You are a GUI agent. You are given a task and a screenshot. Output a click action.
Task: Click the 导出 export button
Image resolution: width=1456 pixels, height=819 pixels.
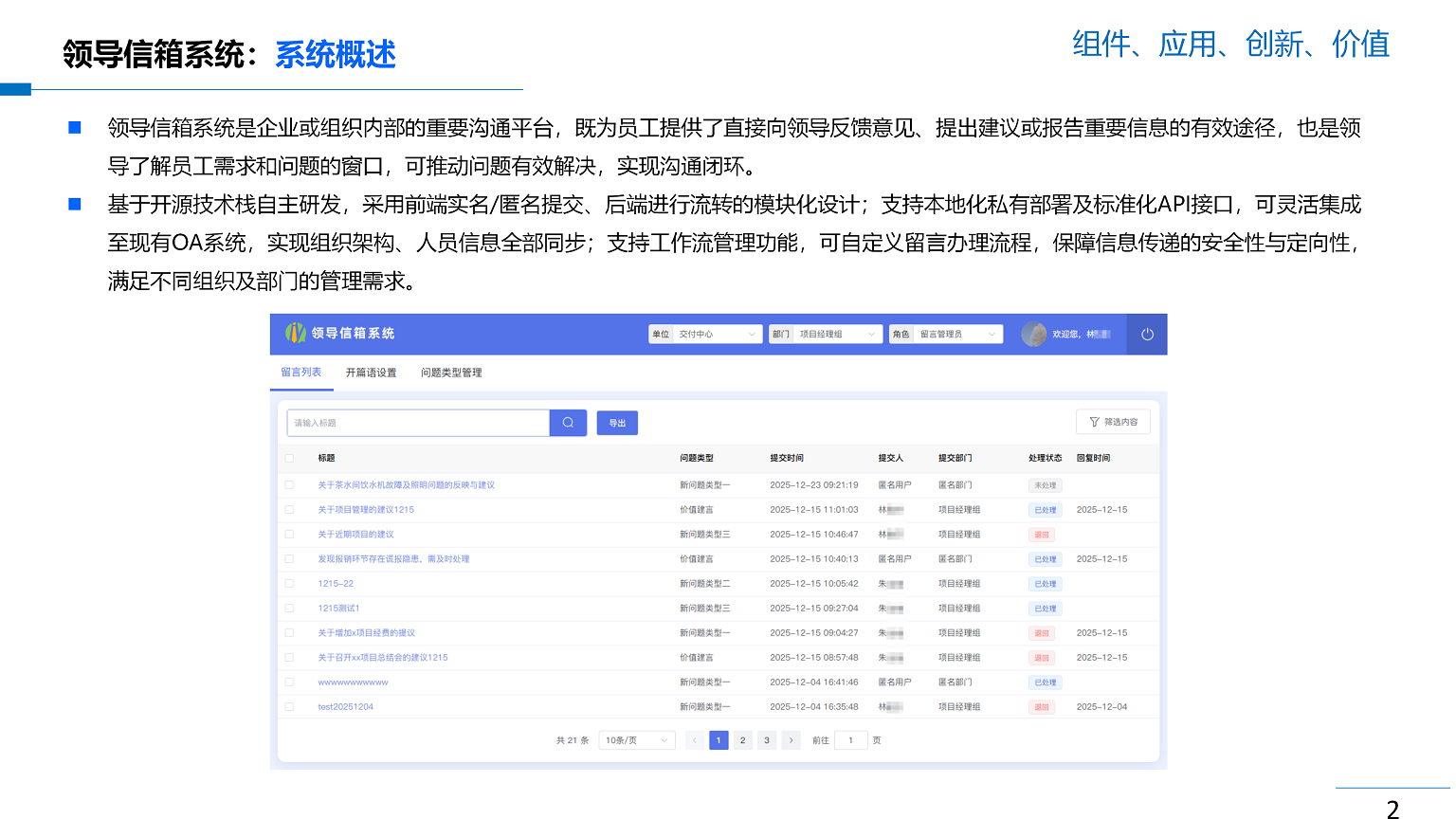[617, 422]
